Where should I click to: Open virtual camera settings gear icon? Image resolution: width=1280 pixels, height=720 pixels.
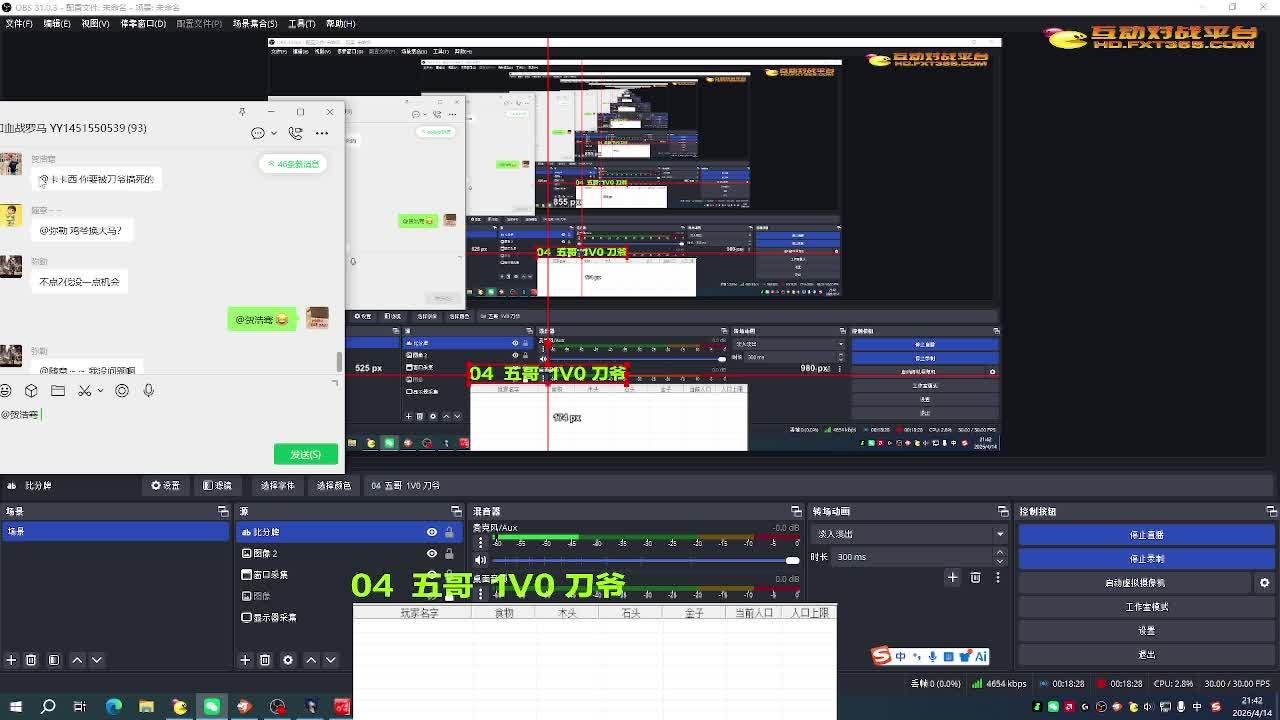(1264, 582)
